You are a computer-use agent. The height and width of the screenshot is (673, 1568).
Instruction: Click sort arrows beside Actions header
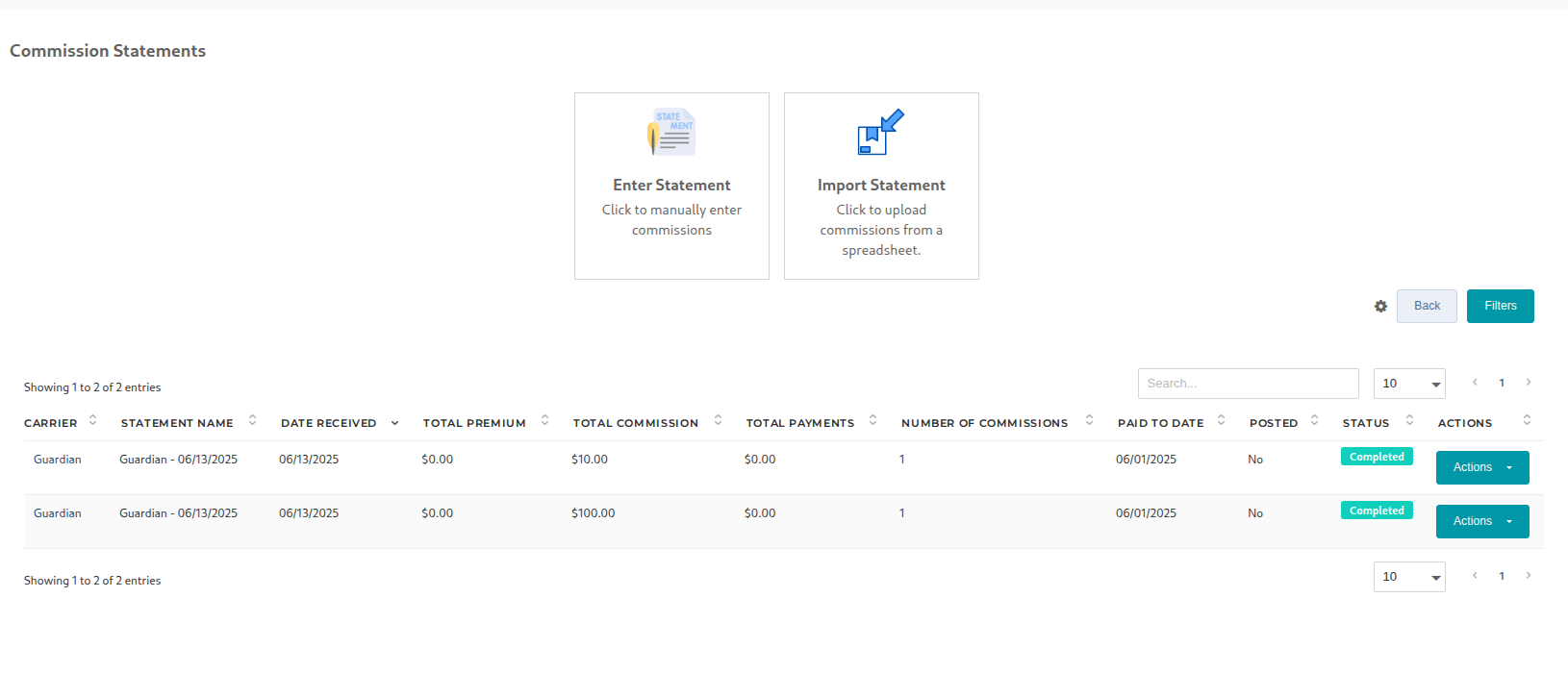pos(1527,420)
